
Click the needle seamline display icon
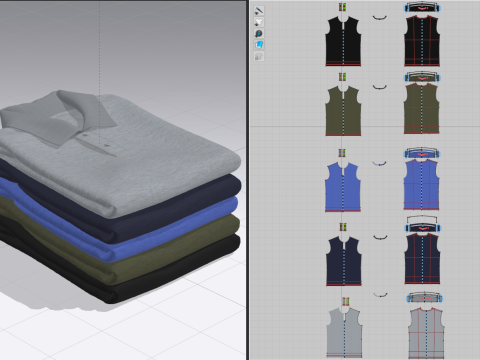coord(259,11)
